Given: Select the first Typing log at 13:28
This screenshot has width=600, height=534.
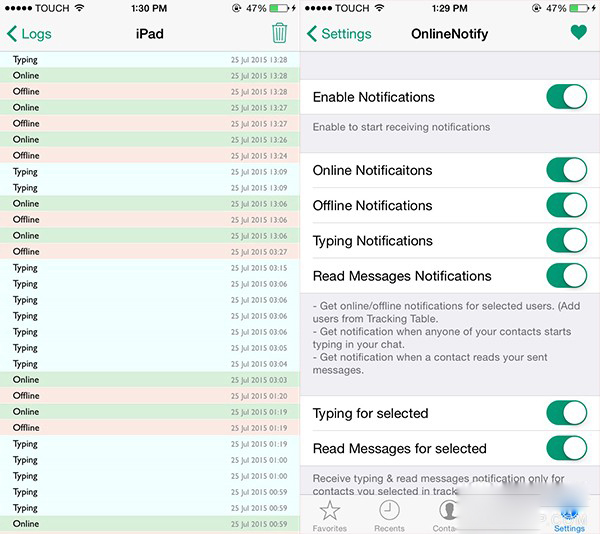Looking at the screenshot, I should [150, 60].
